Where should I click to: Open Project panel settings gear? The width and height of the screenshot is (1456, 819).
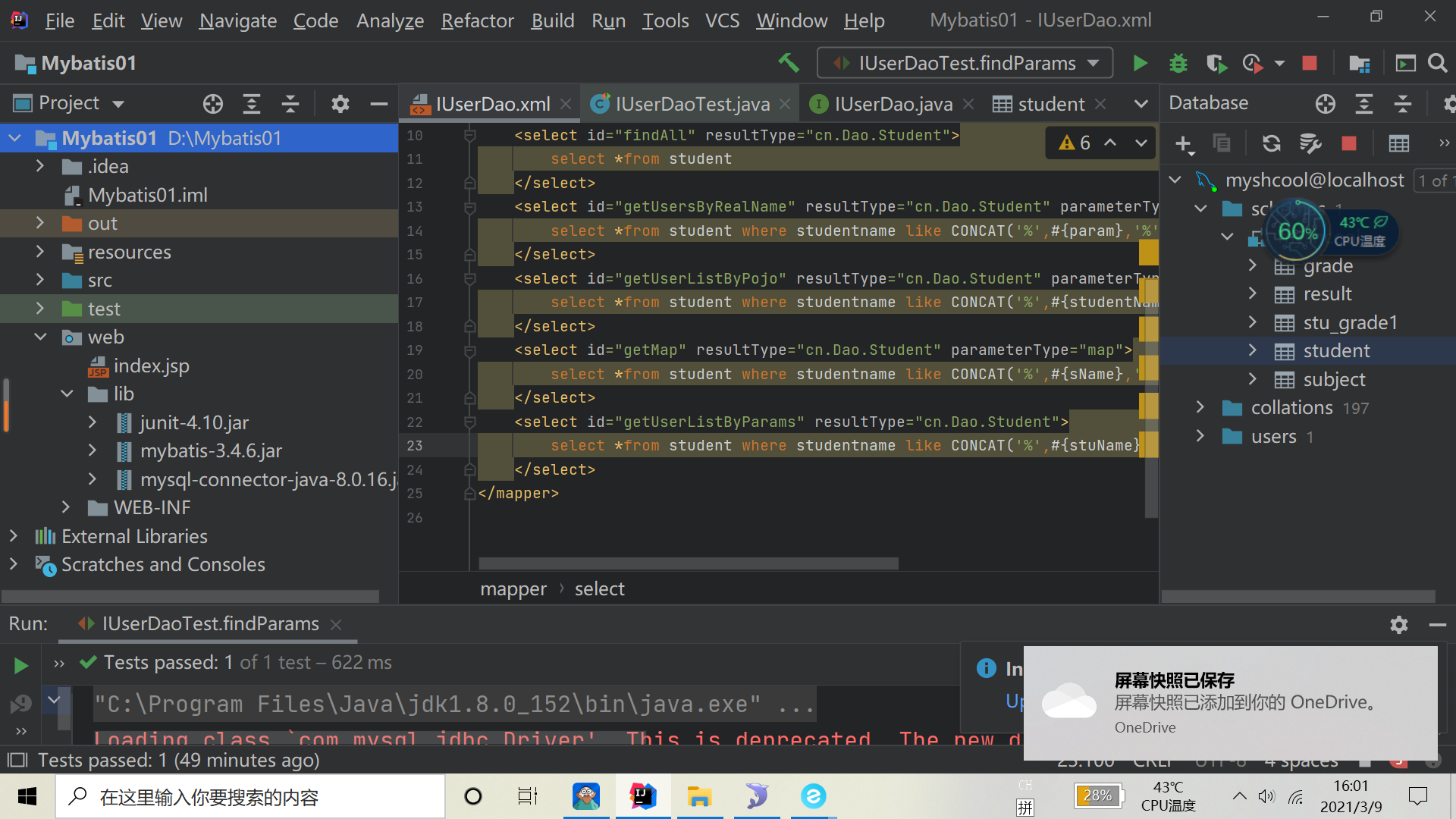point(340,104)
